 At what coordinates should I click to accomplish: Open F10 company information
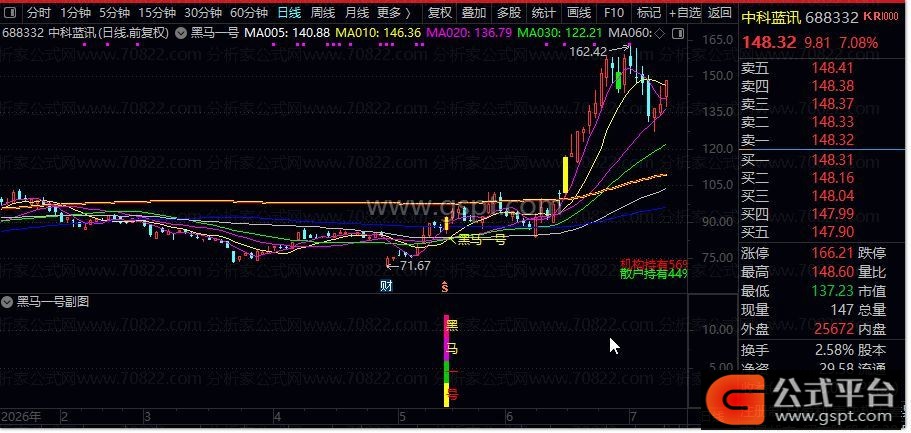(x=614, y=13)
